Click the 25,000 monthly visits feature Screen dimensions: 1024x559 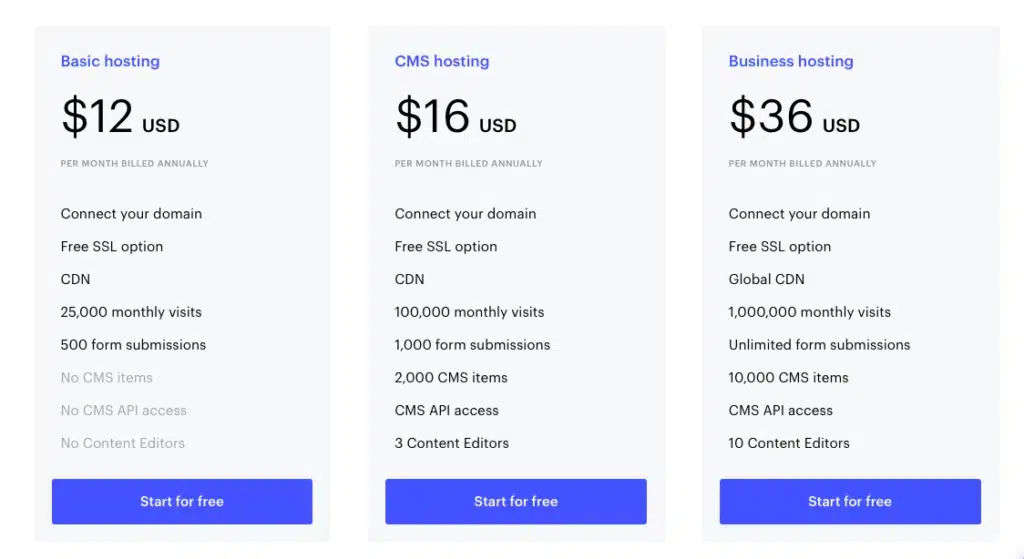tap(131, 312)
